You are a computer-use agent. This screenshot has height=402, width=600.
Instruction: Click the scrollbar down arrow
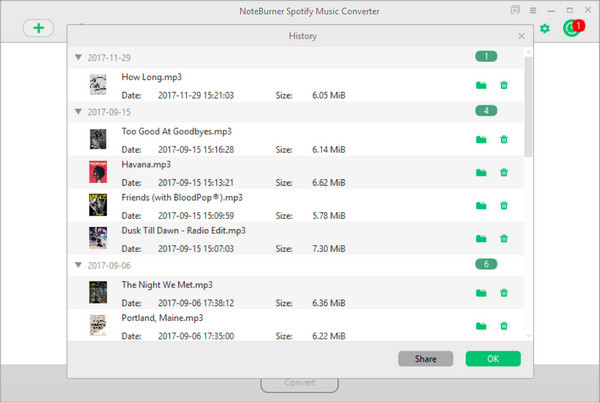click(x=528, y=336)
